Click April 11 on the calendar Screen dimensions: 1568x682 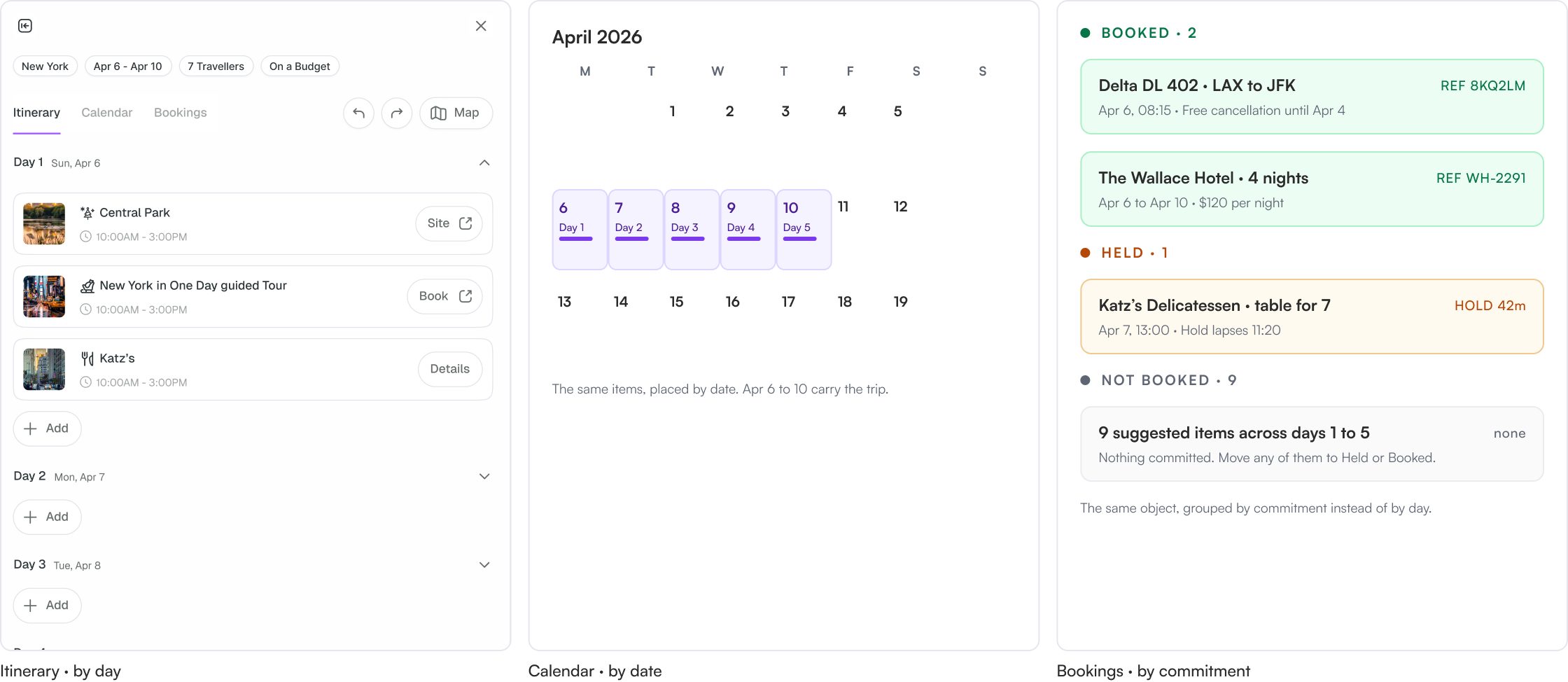coord(843,207)
